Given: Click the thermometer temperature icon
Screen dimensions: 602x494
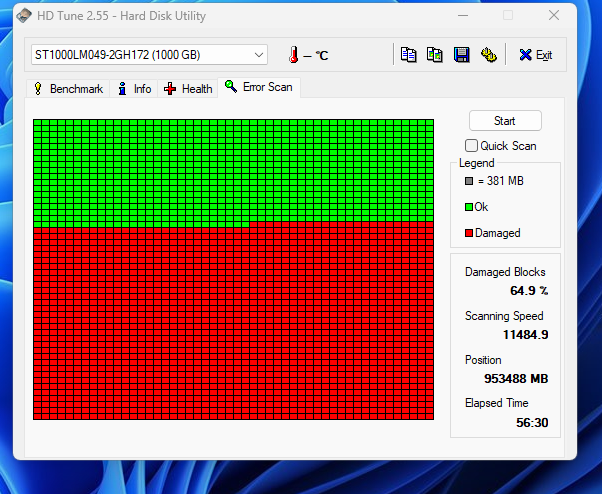Looking at the screenshot, I should 294,55.
